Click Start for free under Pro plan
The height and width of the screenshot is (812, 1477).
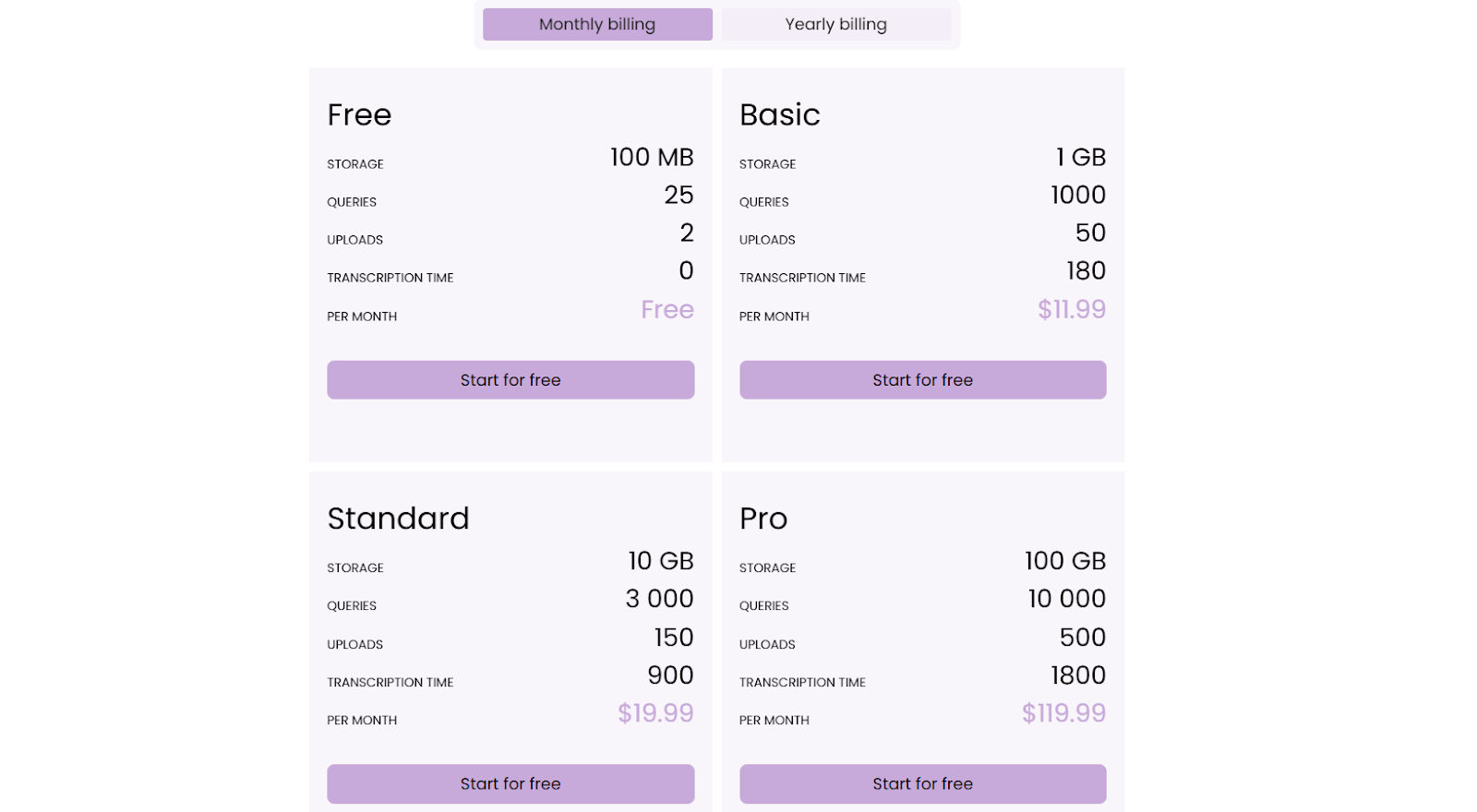click(x=922, y=783)
